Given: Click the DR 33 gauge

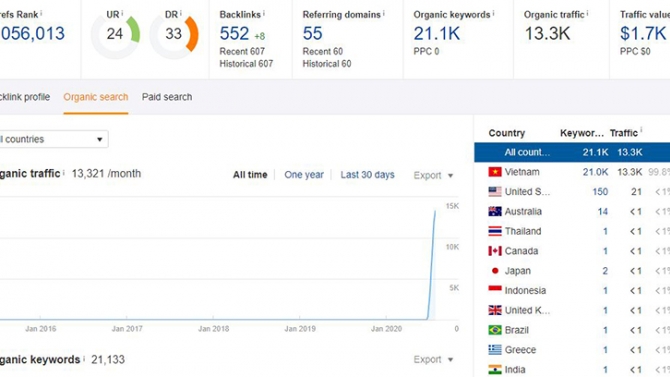Looking at the screenshot, I should coord(174,35).
